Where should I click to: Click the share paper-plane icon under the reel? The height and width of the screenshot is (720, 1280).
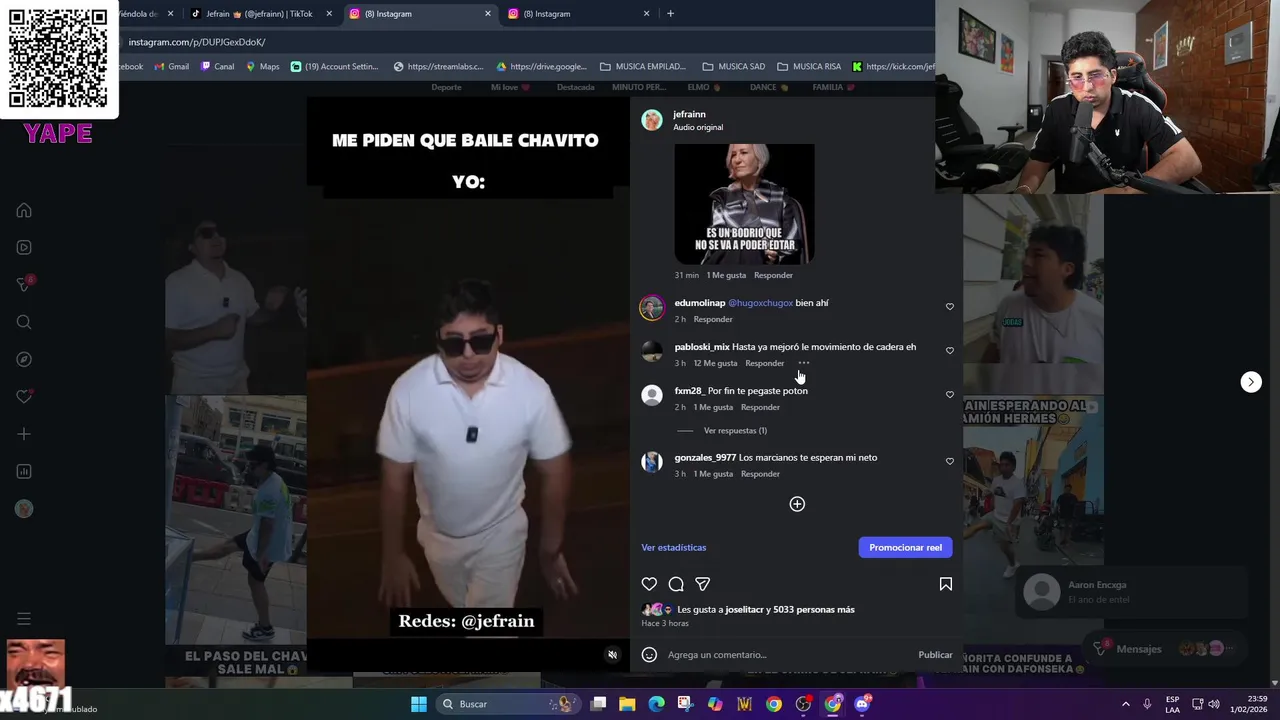point(703,584)
